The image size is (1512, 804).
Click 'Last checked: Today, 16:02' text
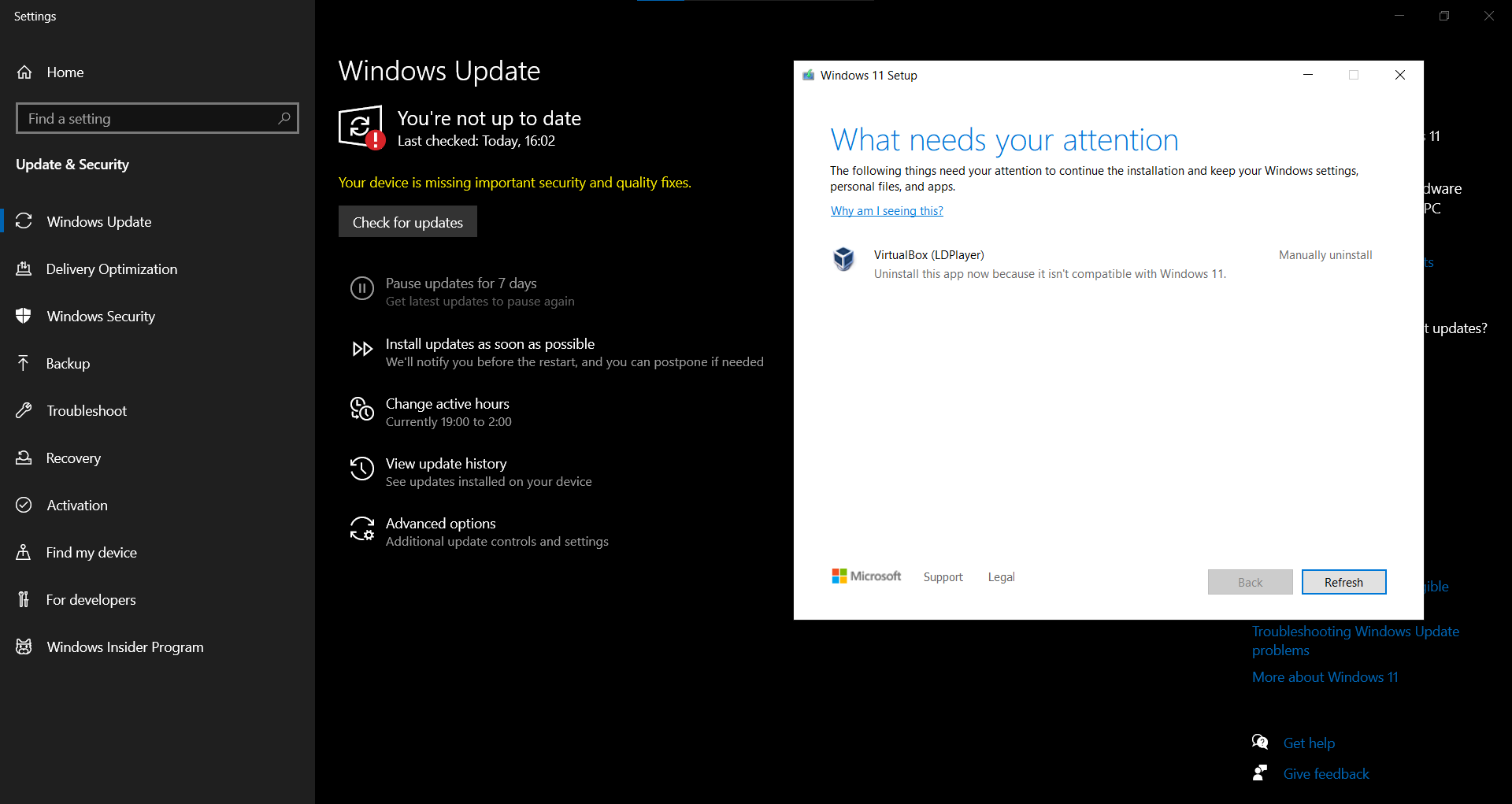point(476,141)
